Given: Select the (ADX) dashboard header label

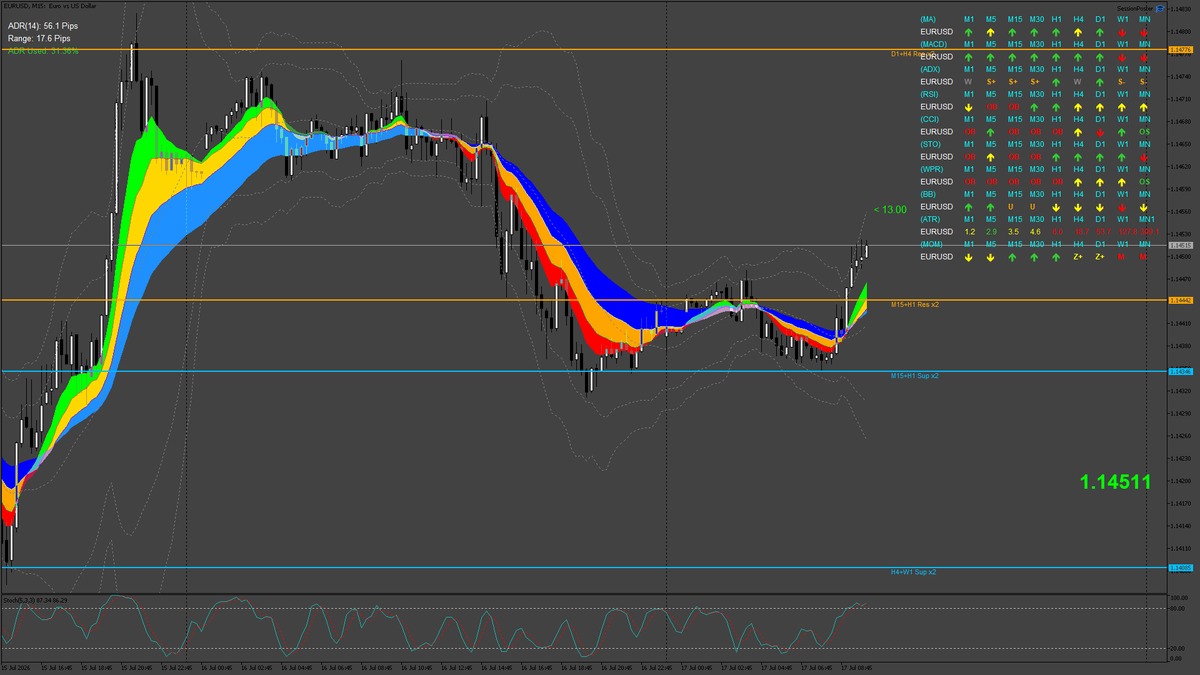Looking at the screenshot, I should coord(930,69).
